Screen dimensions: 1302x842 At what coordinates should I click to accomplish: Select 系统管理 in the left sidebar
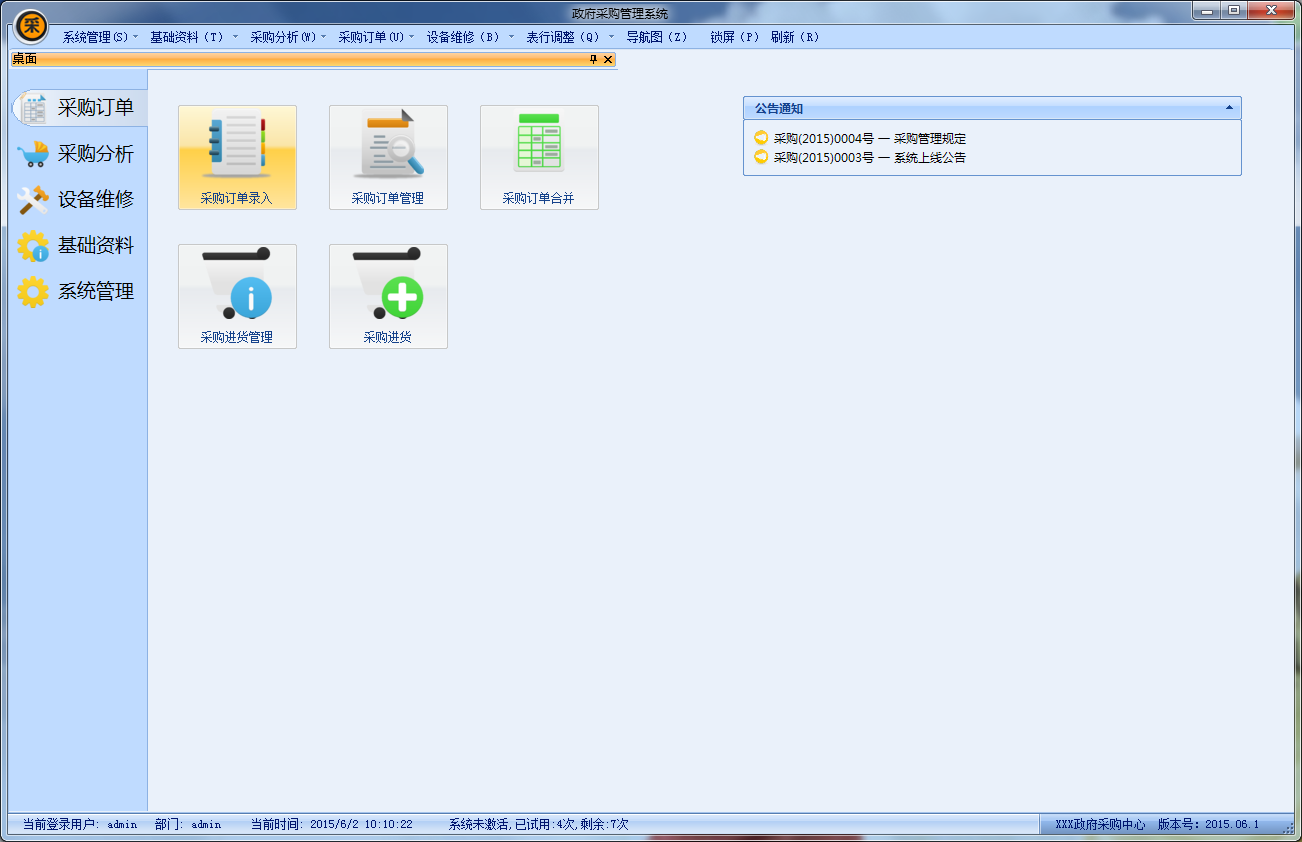(x=78, y=292)
